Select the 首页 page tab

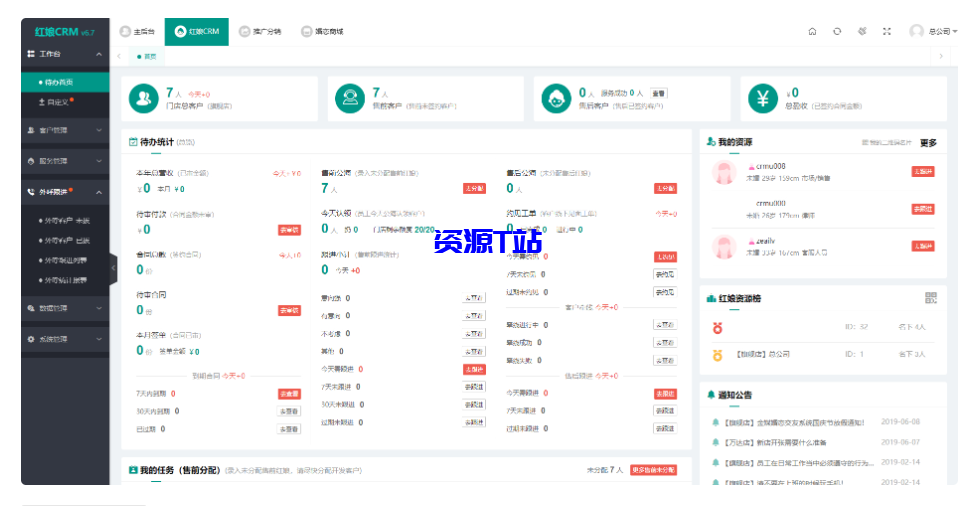click(x=147, y=56)
